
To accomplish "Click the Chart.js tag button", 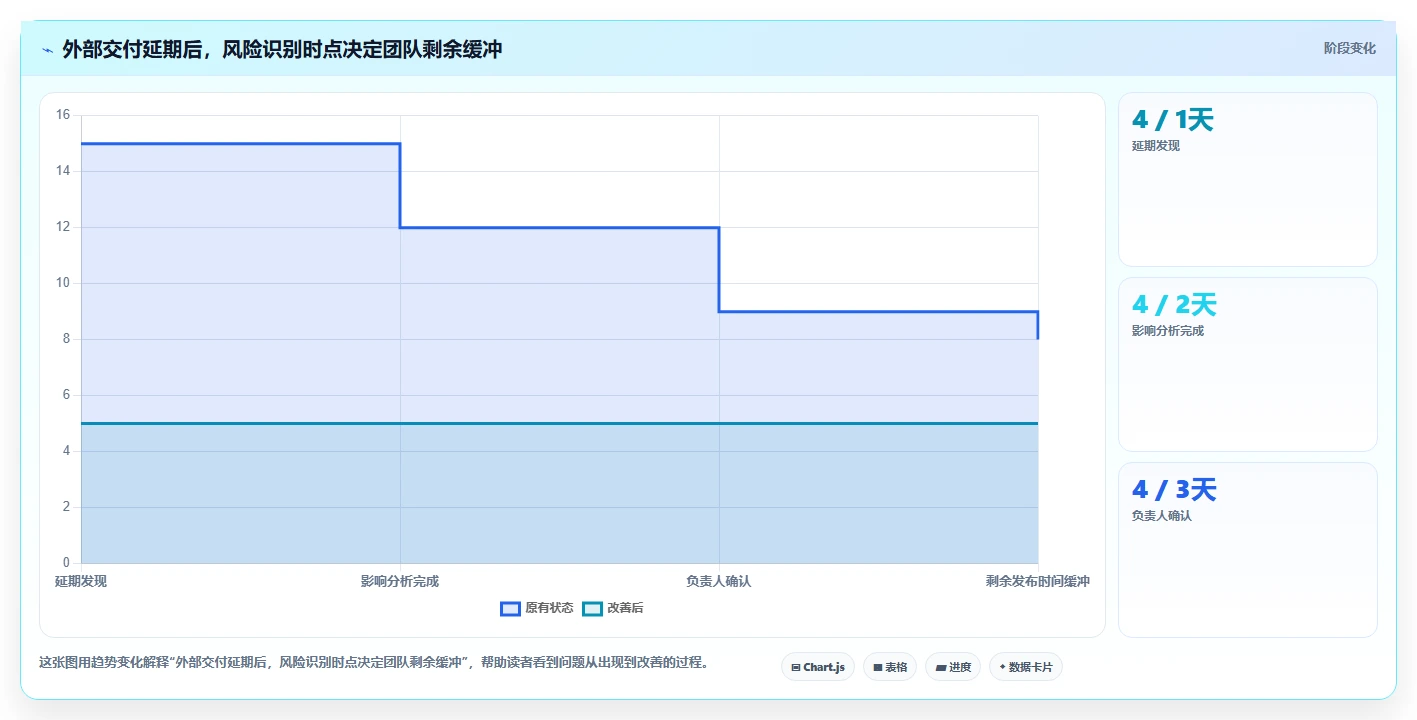I will click(818, 667).
